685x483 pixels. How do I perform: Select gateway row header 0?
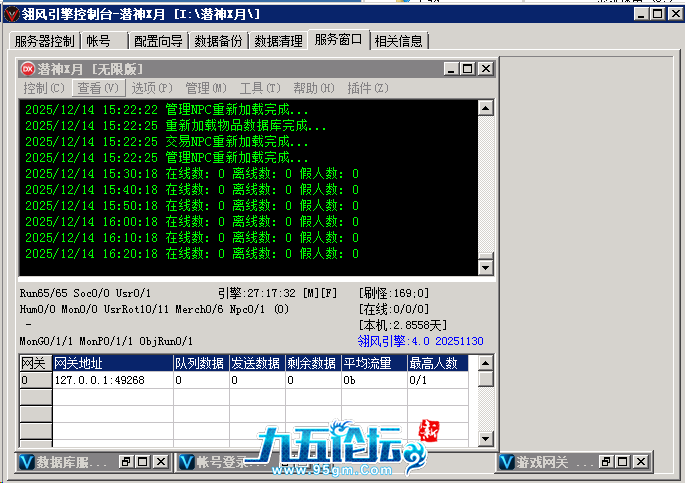point(36,380)
